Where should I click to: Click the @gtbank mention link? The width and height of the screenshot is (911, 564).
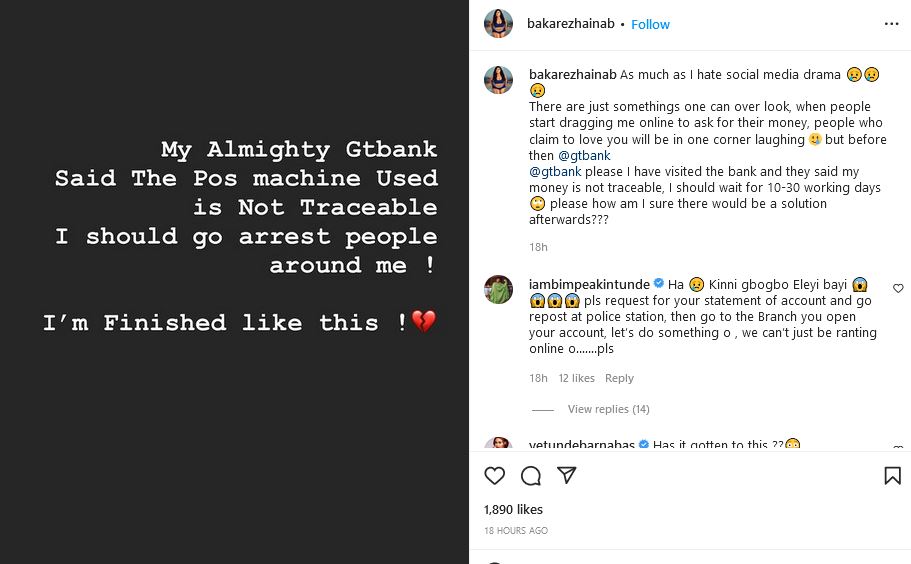(585, 155)
